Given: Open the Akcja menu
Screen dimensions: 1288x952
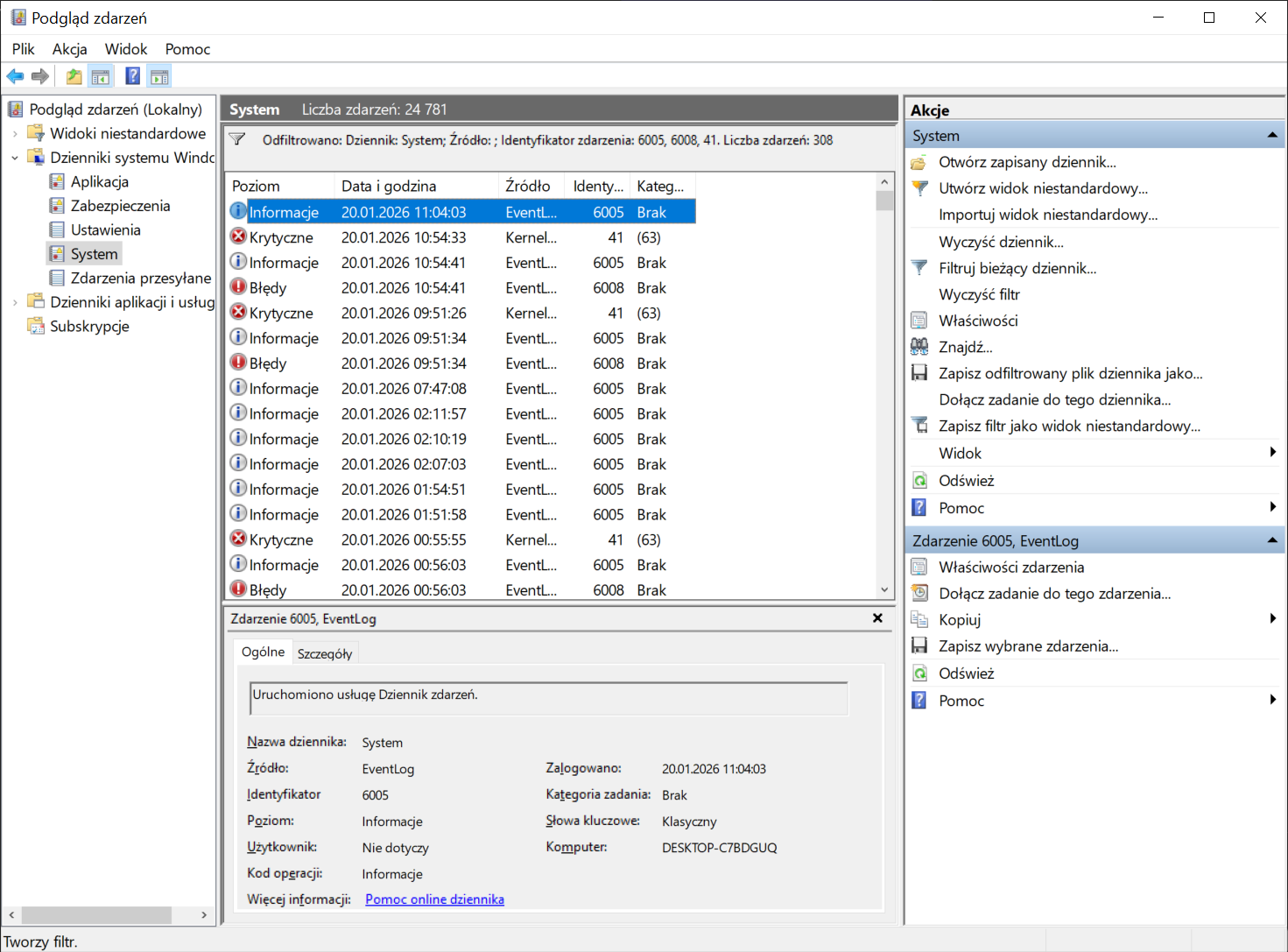Looking at the screenshot, I should pyautogui.click(x=69, y=49).
